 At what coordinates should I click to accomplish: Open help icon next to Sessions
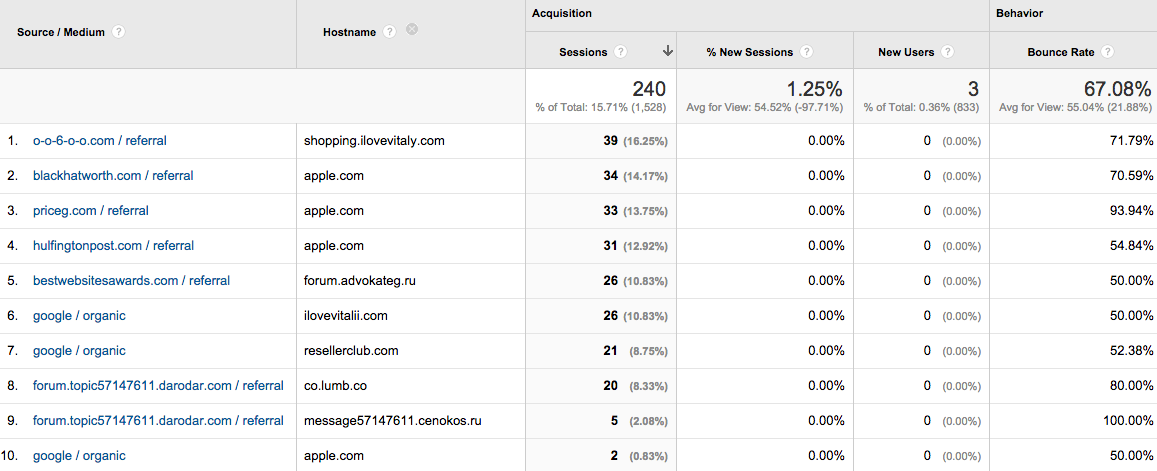coord(621,52)
